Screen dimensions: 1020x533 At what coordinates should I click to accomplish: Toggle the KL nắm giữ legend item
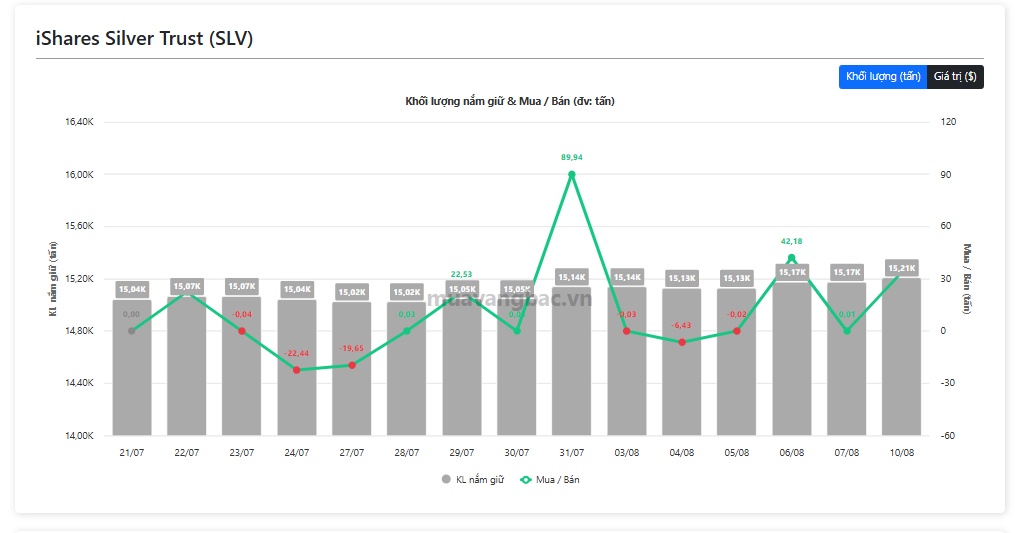473,480
